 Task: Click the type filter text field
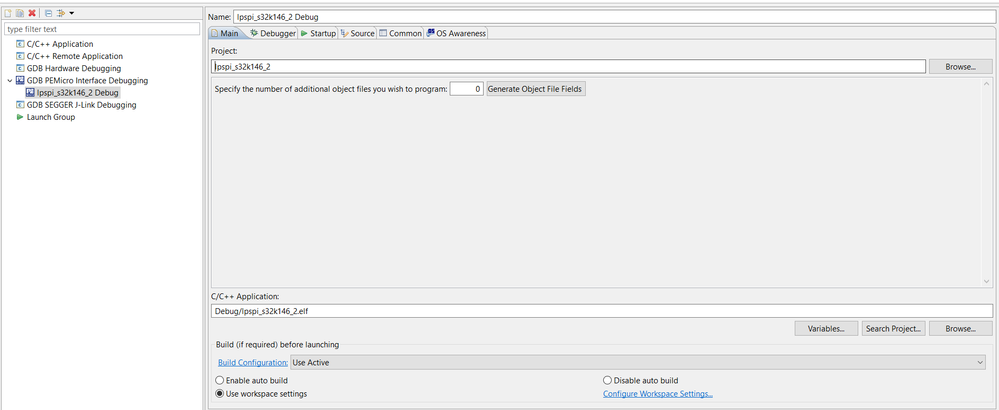tap(102, 29)
